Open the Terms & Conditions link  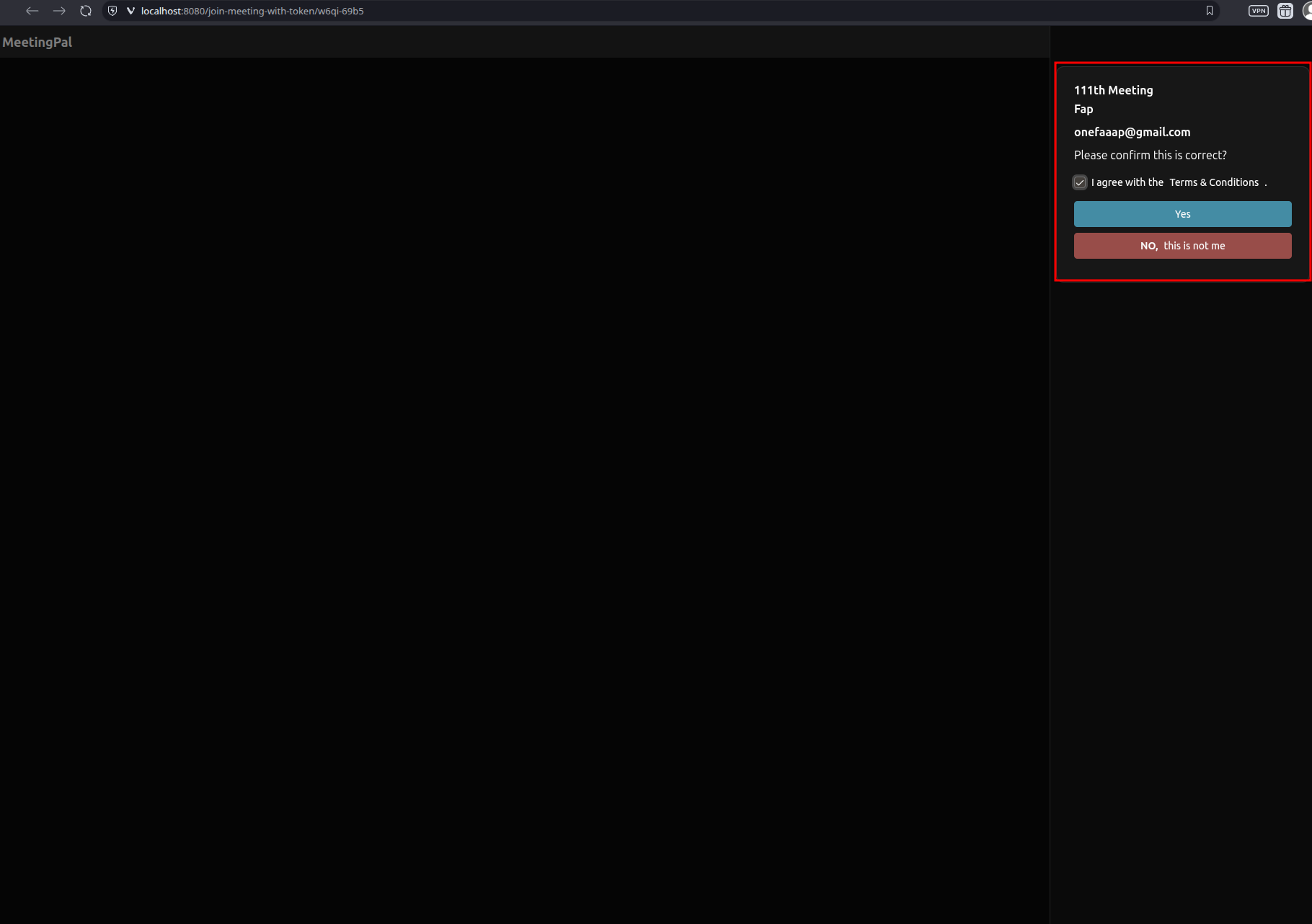point(1214,182)
